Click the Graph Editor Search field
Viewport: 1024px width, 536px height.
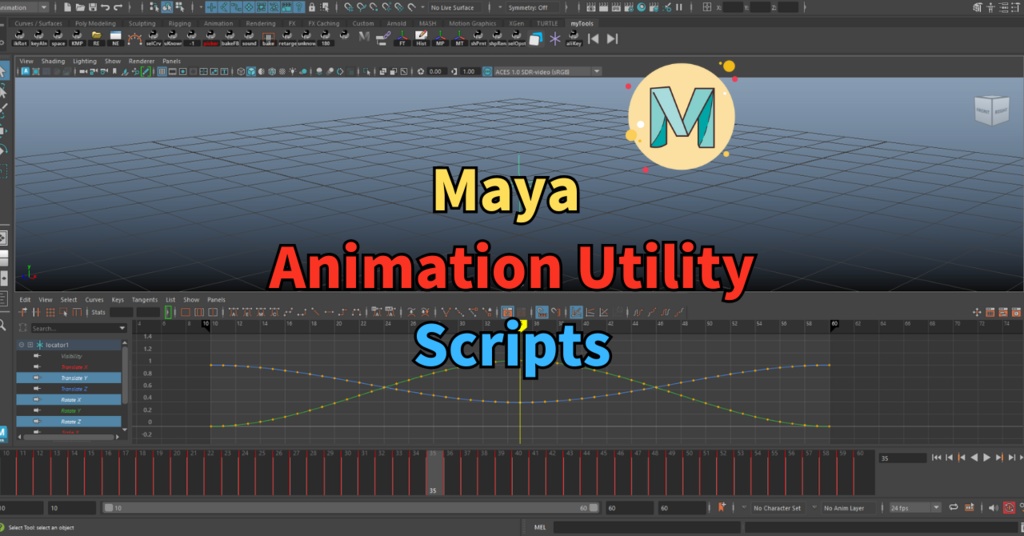coord(77,328)
